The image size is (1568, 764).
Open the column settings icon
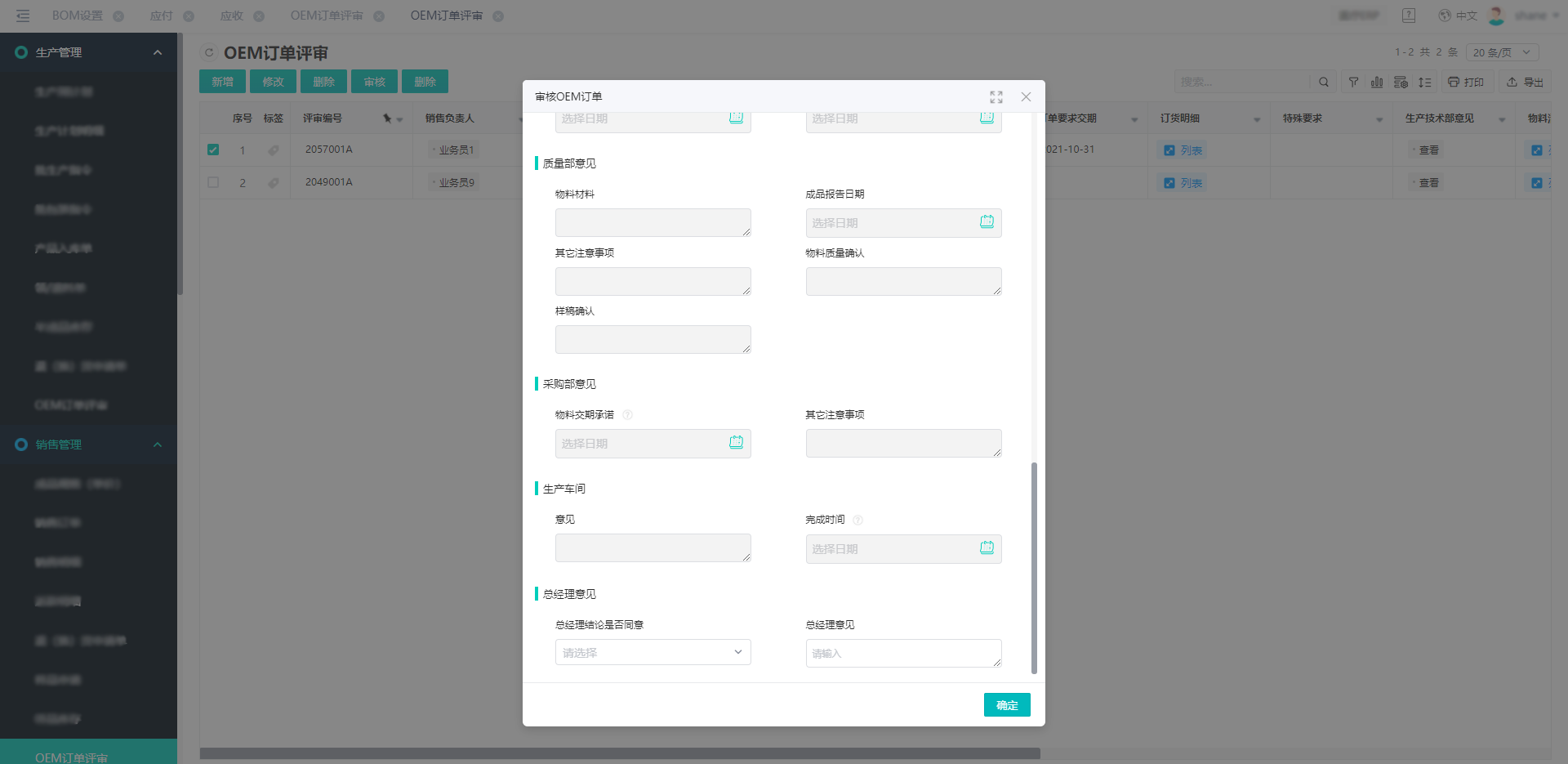click(1401, 82)
